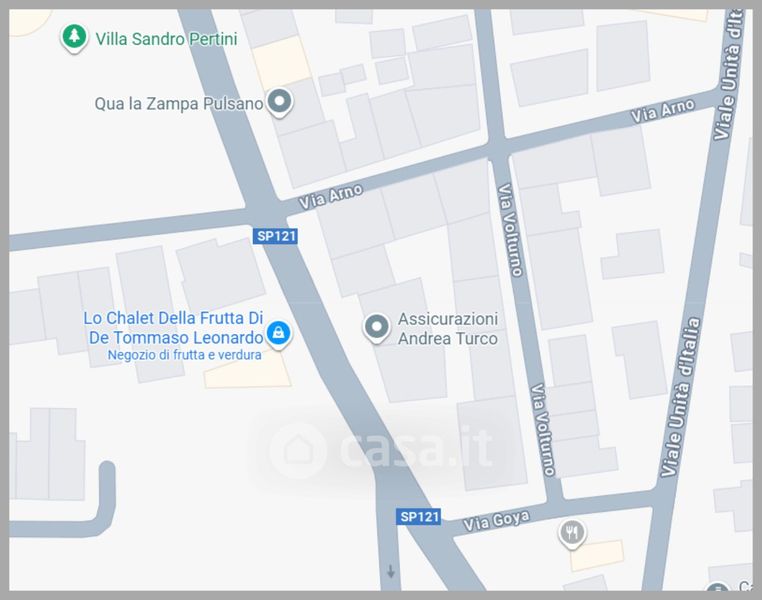This screenshot has height=600, width=762.
Task: Click the one-way arrow on the bottom road
Action: click(x=390, y=571)
